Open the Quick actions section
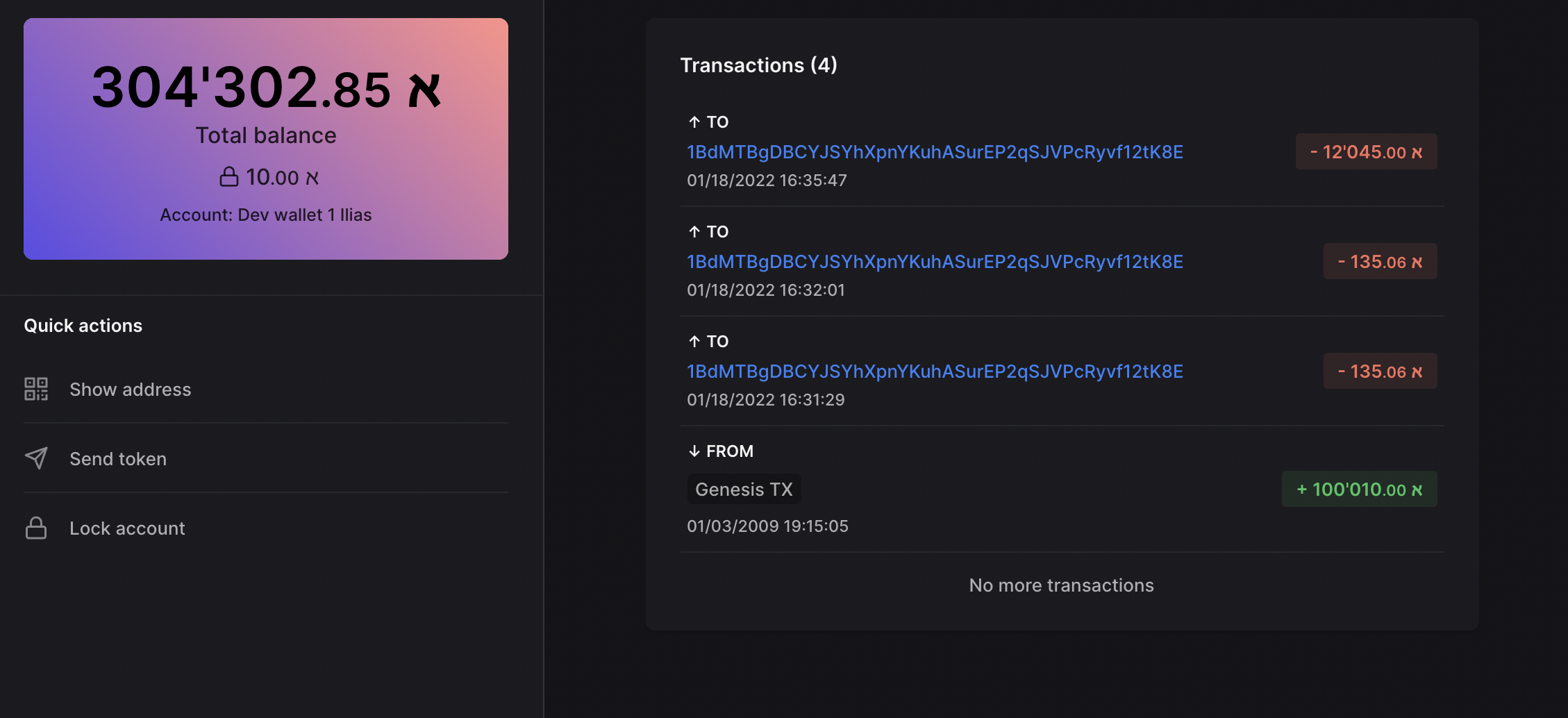Screen dimensions: 1568x718 (x=83, y=325)
